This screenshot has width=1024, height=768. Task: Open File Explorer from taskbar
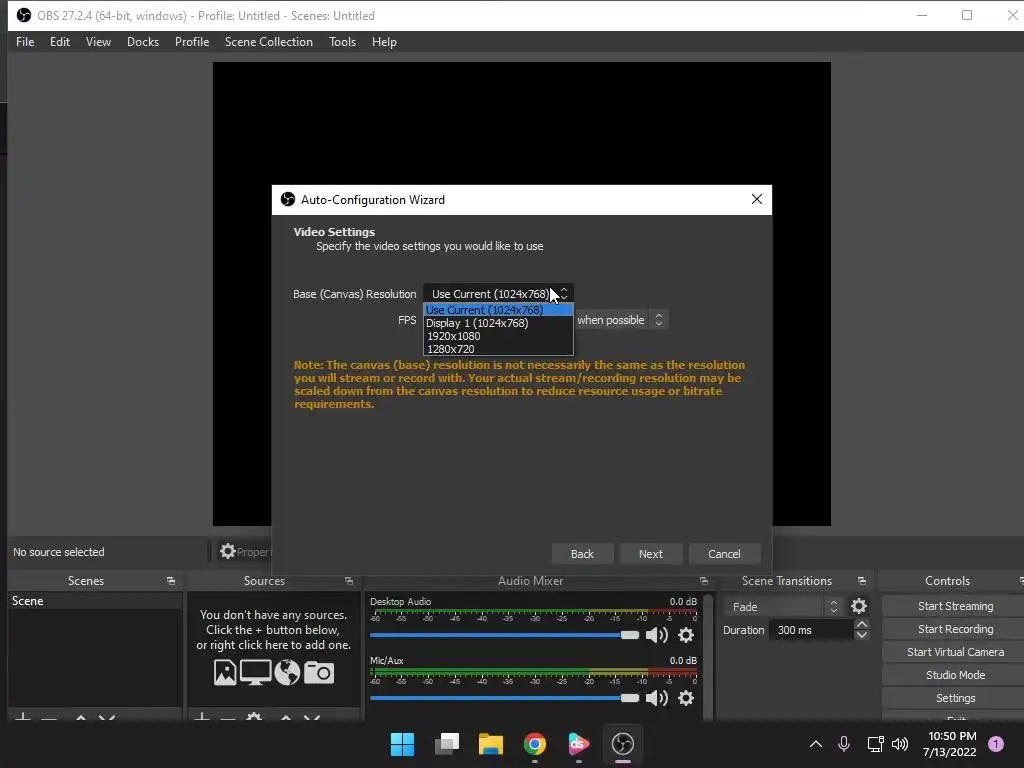pyautogui.click(x=490, y=744)
